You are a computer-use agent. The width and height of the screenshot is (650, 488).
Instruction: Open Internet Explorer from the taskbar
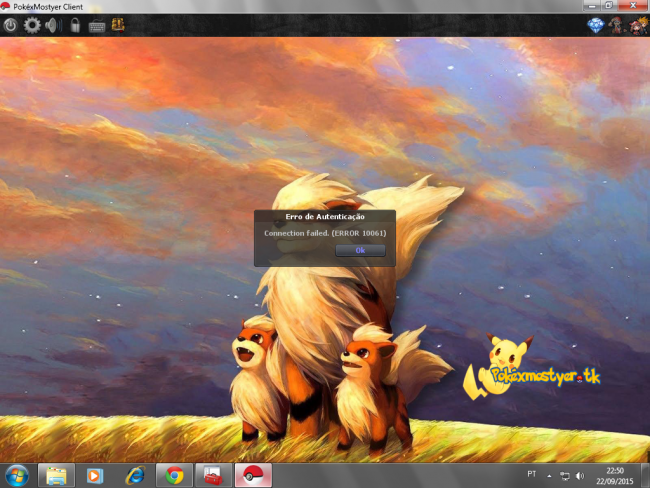click(x=135, y=476)
